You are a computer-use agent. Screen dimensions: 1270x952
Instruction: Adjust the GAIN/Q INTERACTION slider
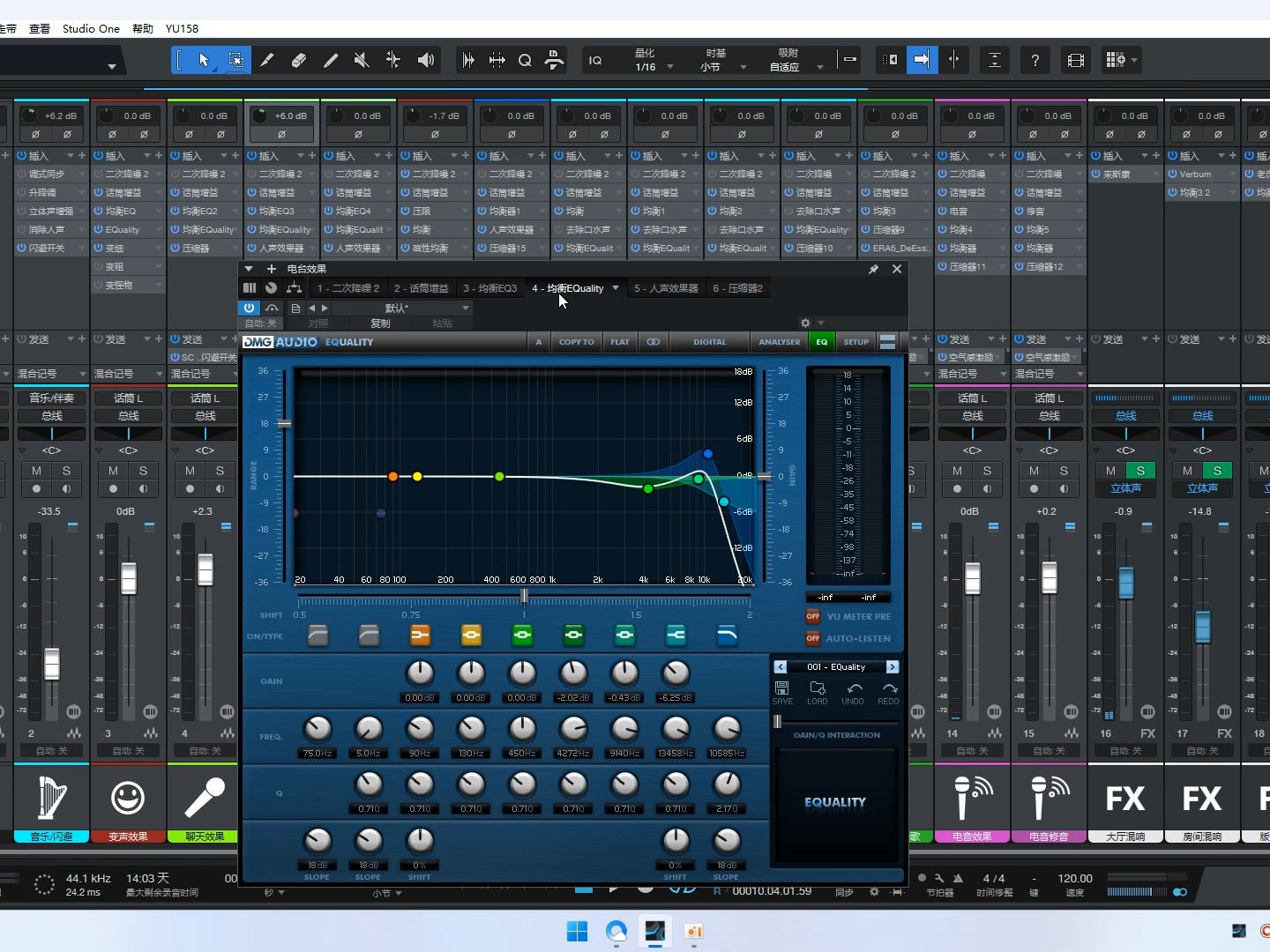point(778,721)
